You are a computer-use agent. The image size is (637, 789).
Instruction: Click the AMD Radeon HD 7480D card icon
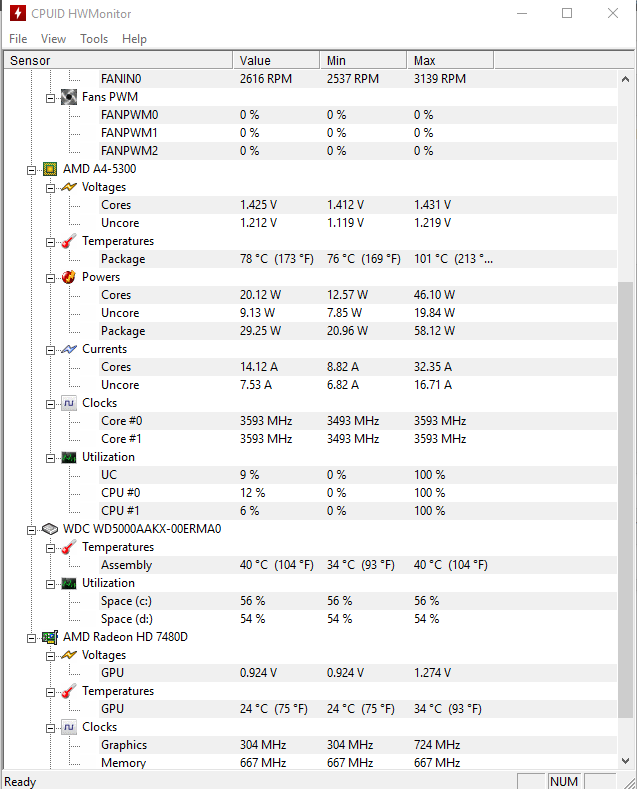50,637
